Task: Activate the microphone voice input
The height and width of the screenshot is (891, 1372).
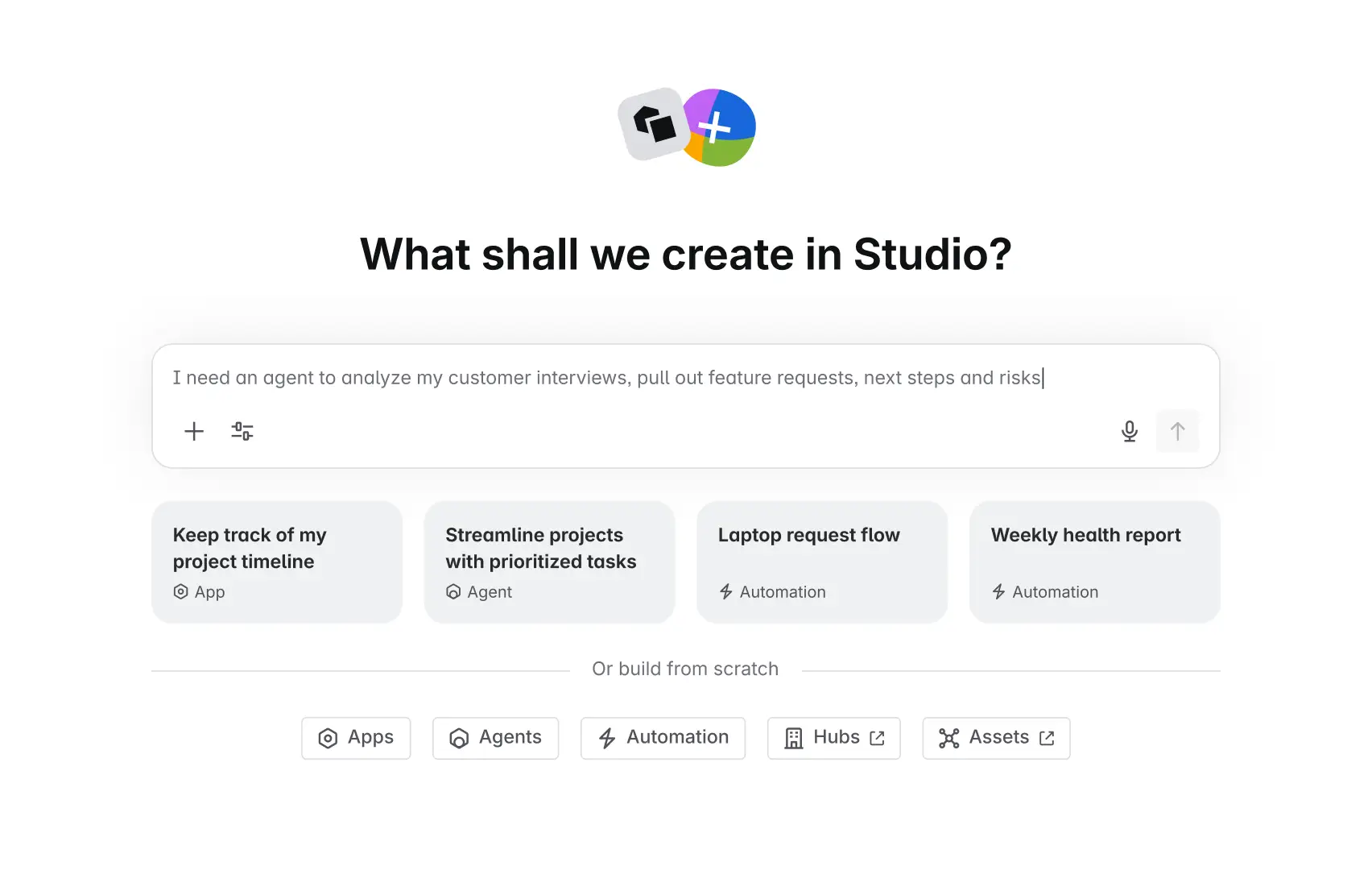Action: coord(1130,431)
